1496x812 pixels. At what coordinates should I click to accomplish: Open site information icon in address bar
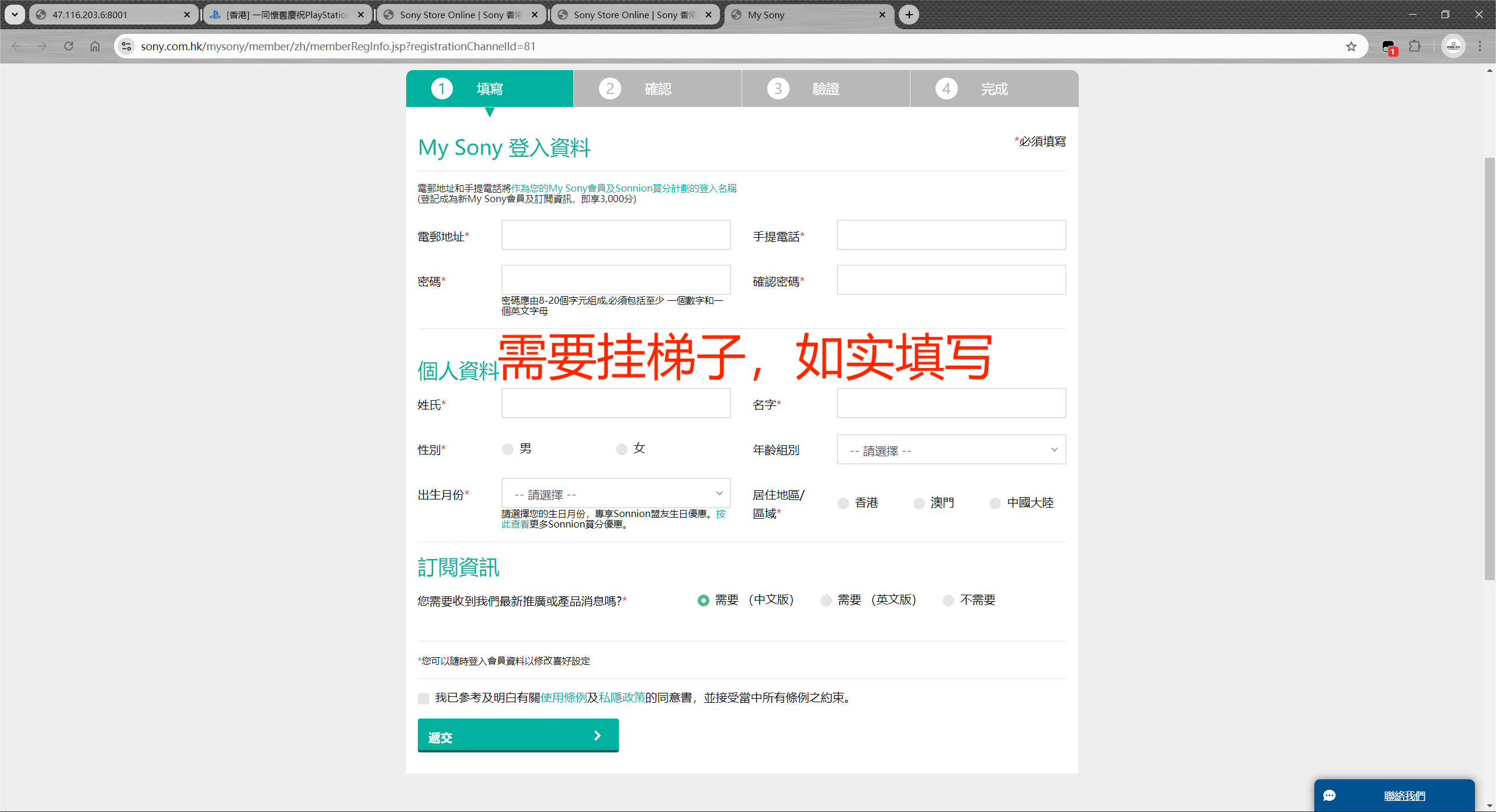126,46
